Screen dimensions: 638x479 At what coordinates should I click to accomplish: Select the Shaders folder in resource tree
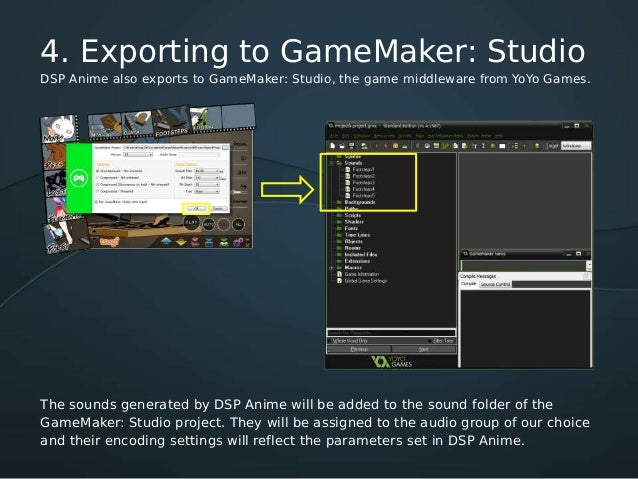[x=354, y=221]
